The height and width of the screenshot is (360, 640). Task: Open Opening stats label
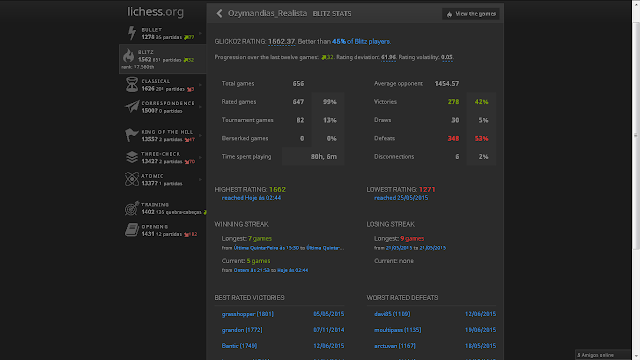(155, 227)
